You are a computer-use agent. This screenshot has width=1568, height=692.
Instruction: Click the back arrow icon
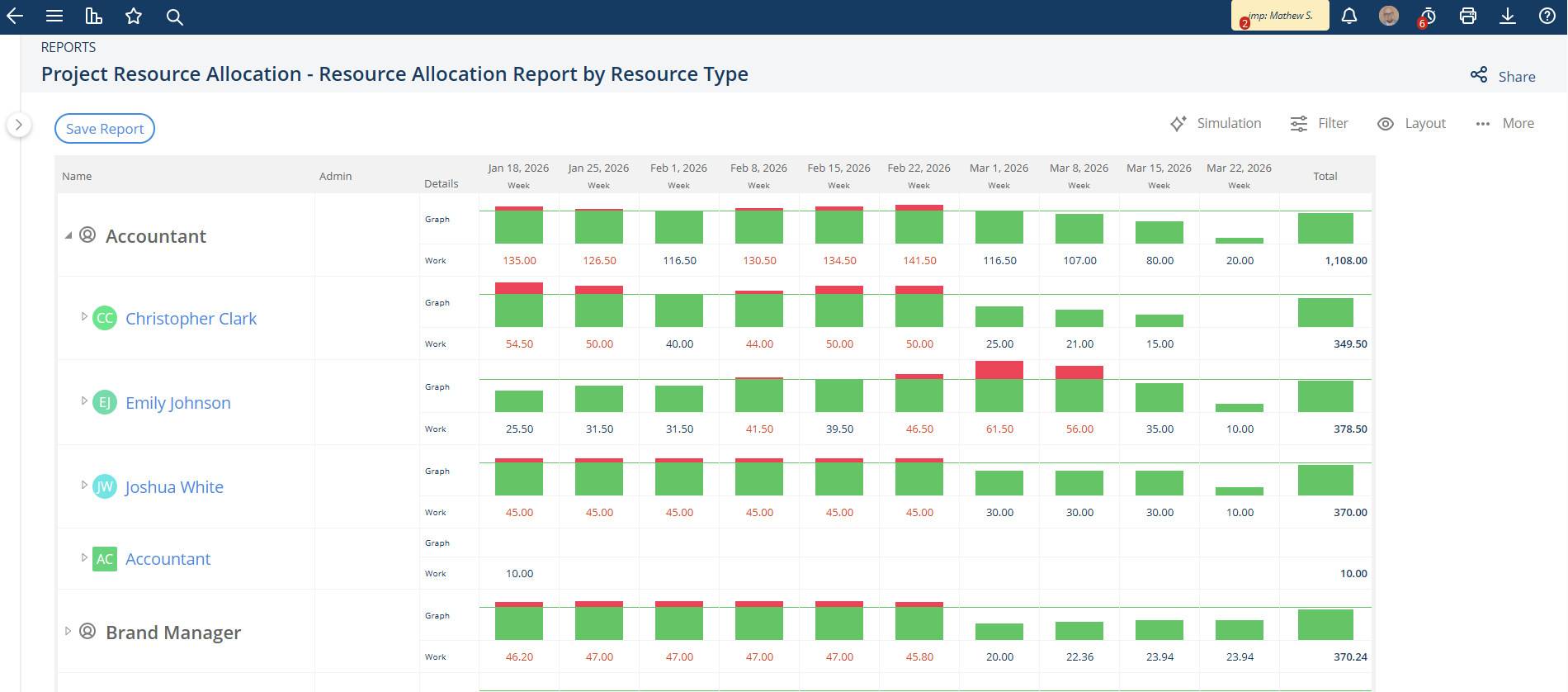[15, 17]
